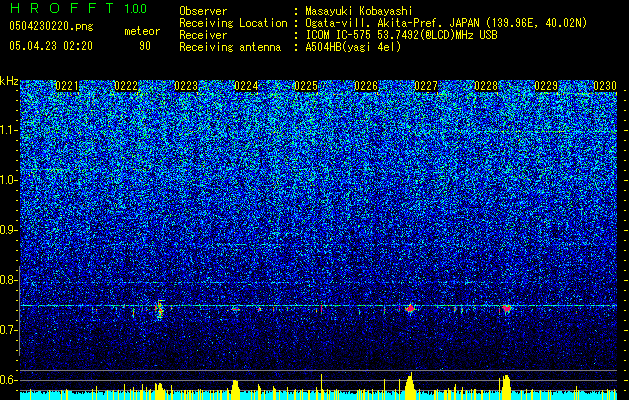Select the A504HB(yagi 4el) antenna text
Viewport: 629px width, 400px height.
point(353,47)
